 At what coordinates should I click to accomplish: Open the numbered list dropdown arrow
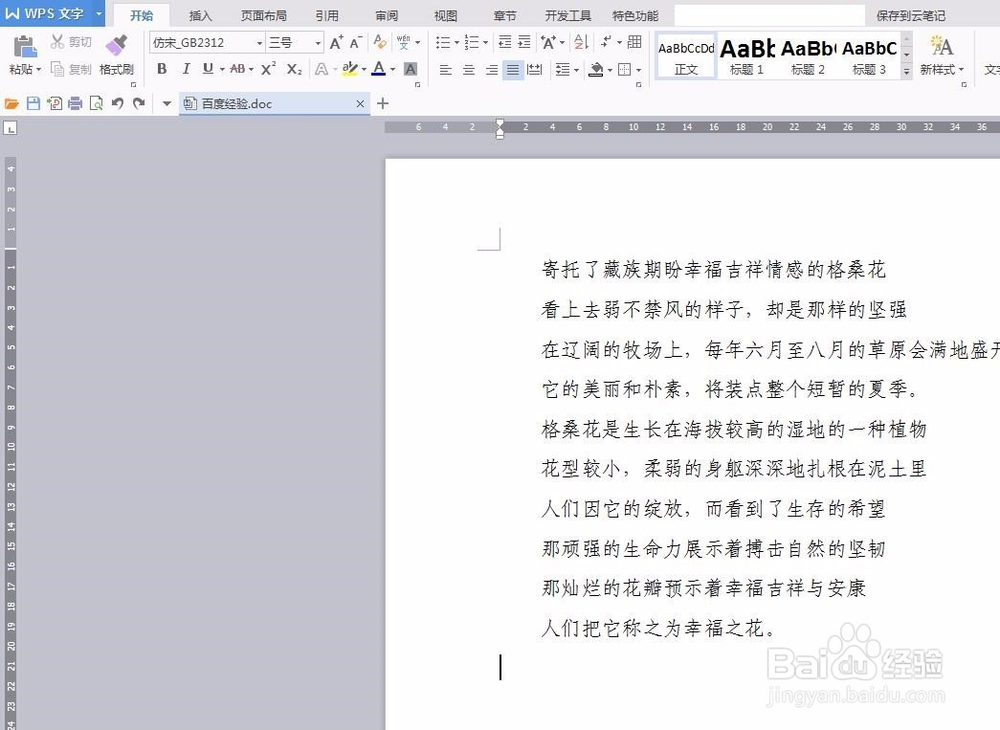point(485,43)
